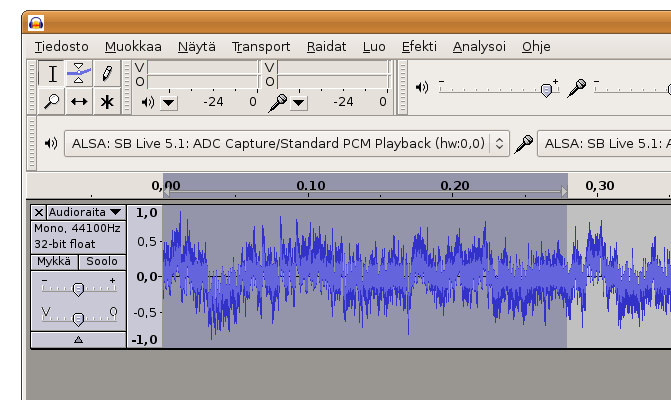This screenshot has width=671, height=400.
Task: Collapse the track using bottom triangle button
Action: tap(79, 340)
